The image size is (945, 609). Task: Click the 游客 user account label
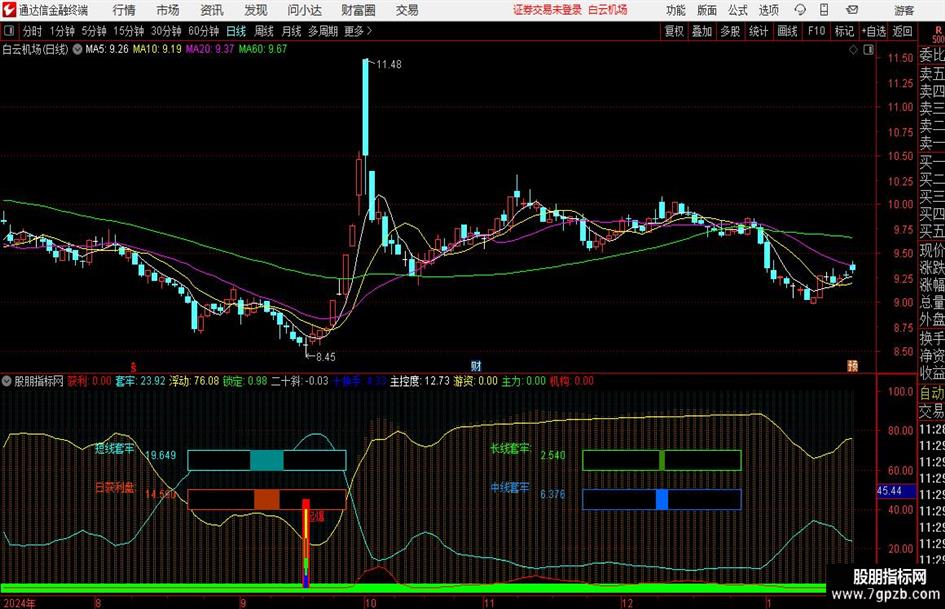click(x=904, y=10)
